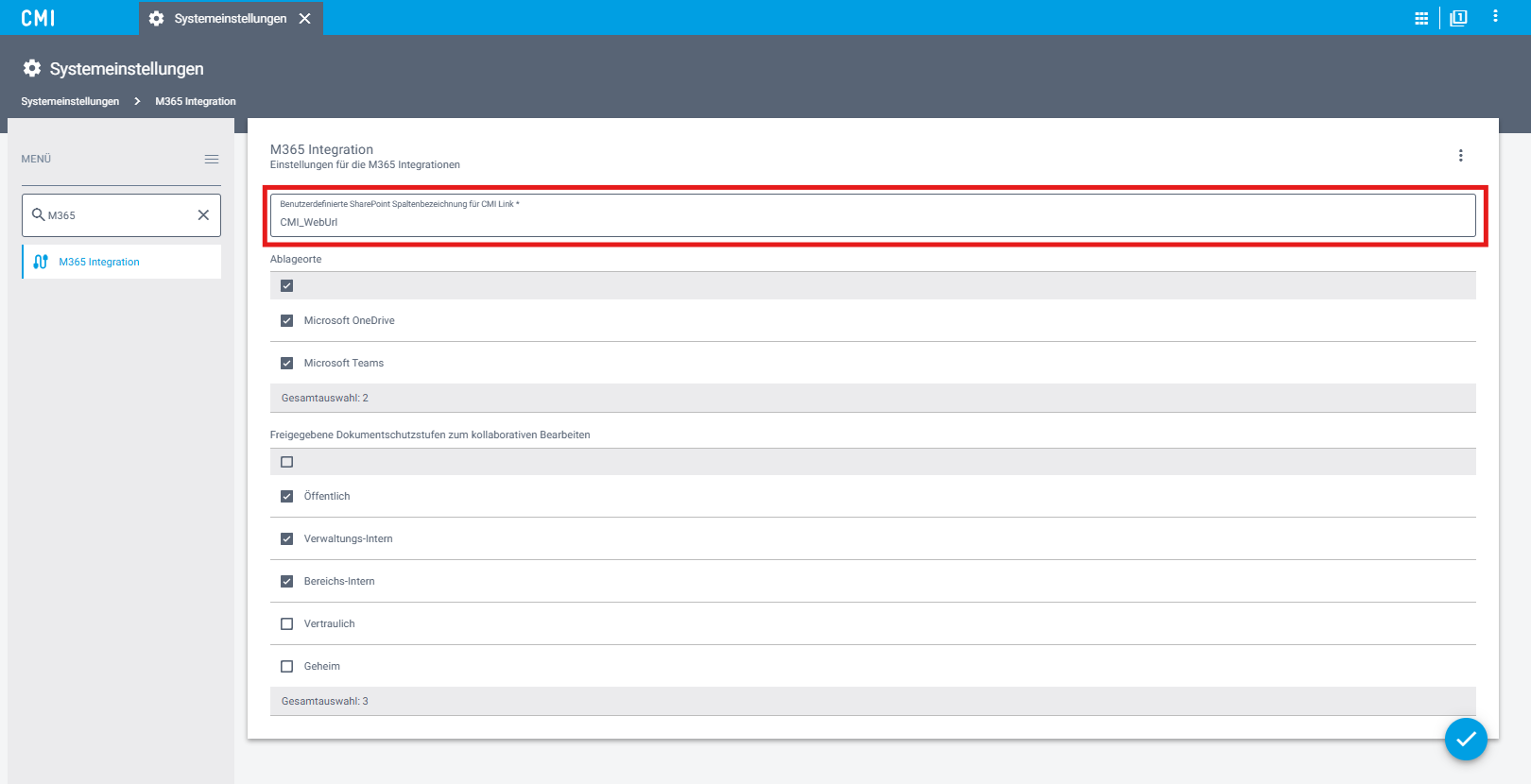Switch to the Systemeinstellungen tab
Image resolution: width=1531 pixels, height=784 pixels.
pos(230,19)
